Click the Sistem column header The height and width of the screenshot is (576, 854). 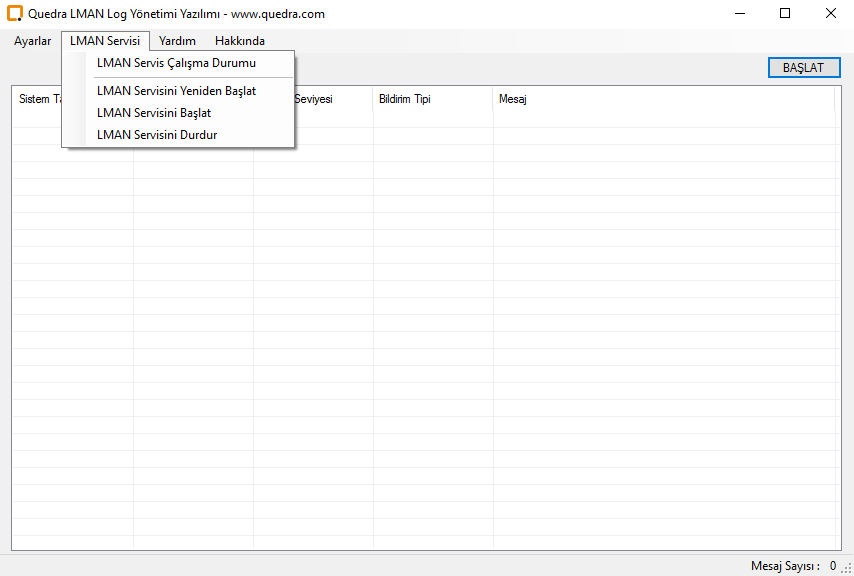(38, 99)
